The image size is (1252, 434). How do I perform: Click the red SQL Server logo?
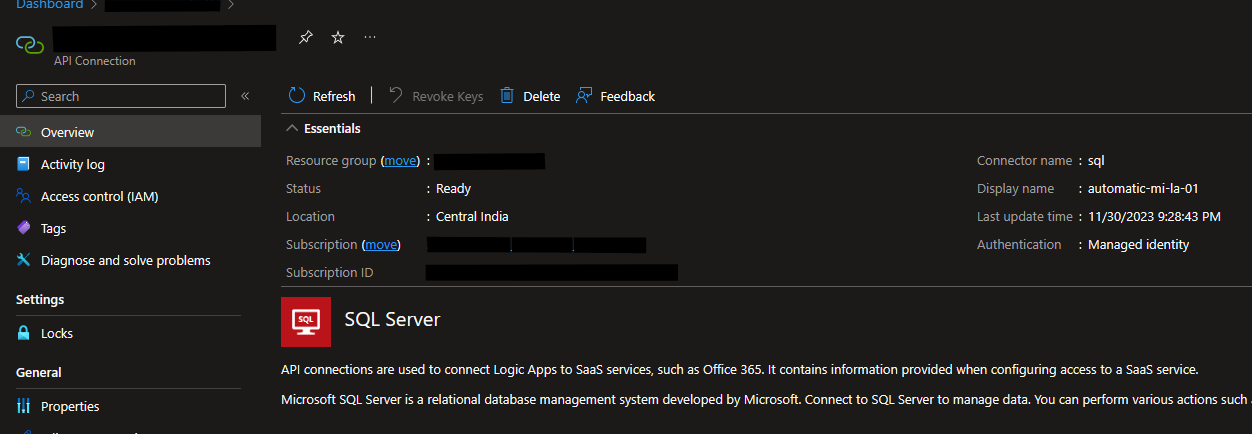click(306, 322)
